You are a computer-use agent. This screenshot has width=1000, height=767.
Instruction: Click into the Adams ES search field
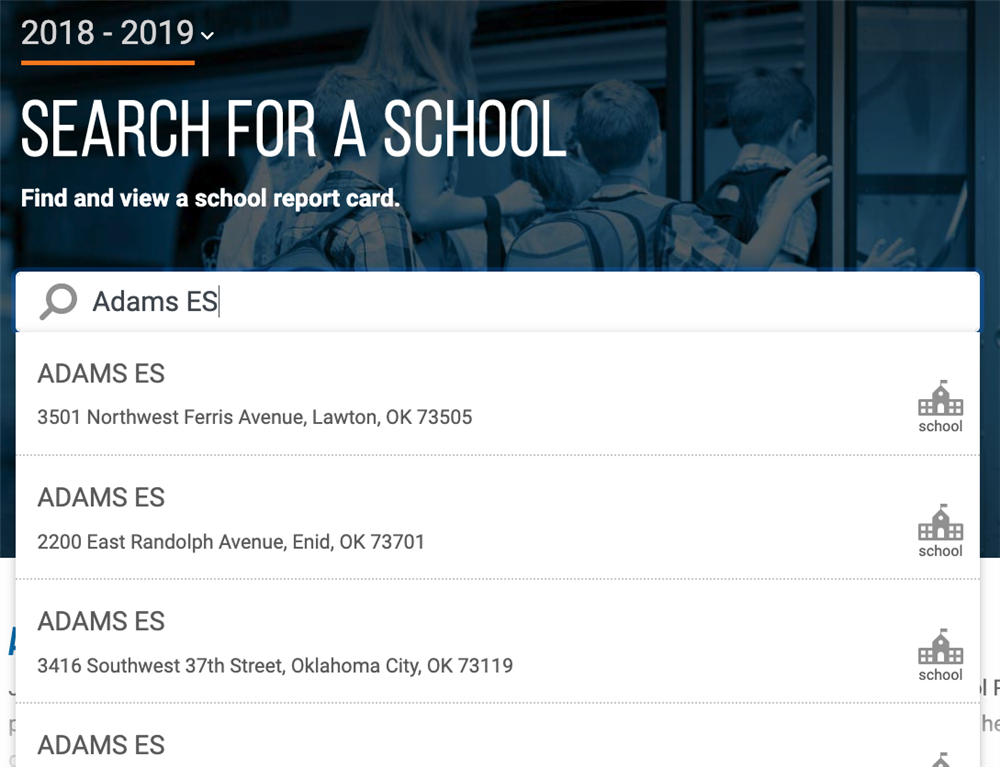(497, 302)
